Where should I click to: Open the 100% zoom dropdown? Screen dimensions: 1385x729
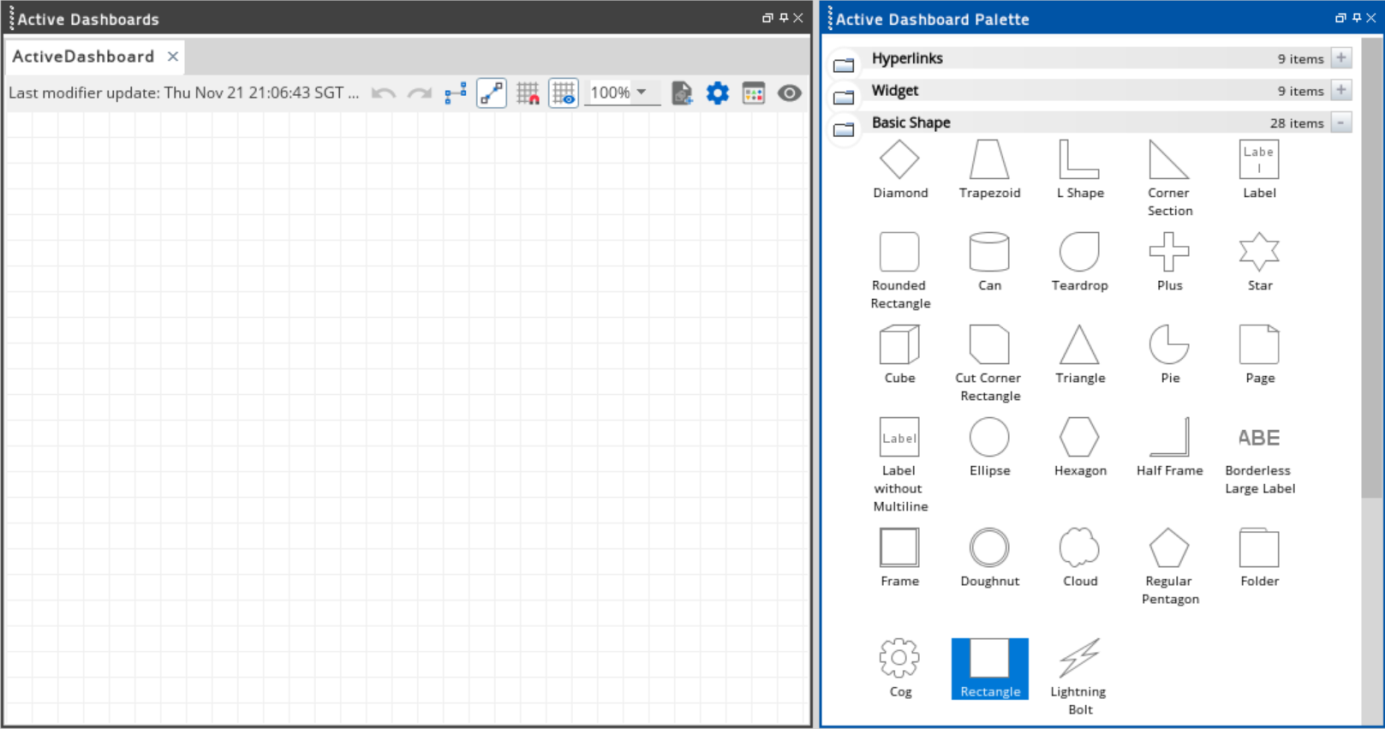click(x=642, y=93)
